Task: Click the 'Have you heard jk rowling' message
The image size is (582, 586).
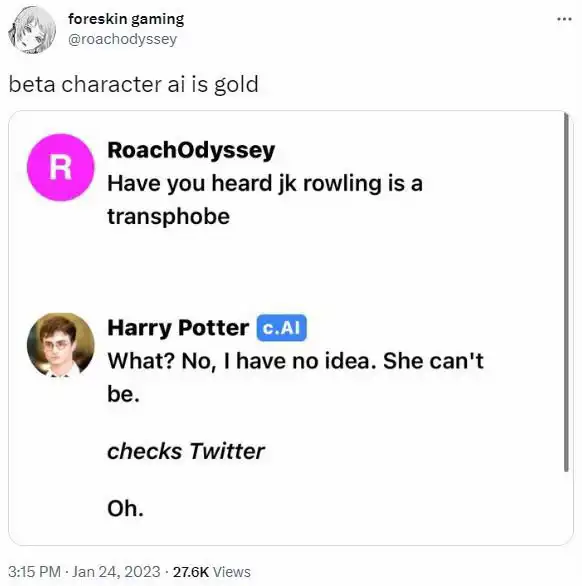Action: point(265,200)
